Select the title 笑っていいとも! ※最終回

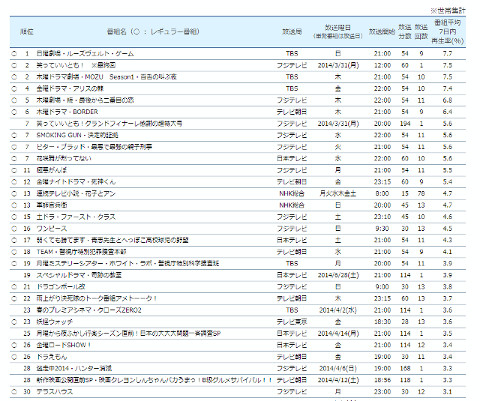76,65
